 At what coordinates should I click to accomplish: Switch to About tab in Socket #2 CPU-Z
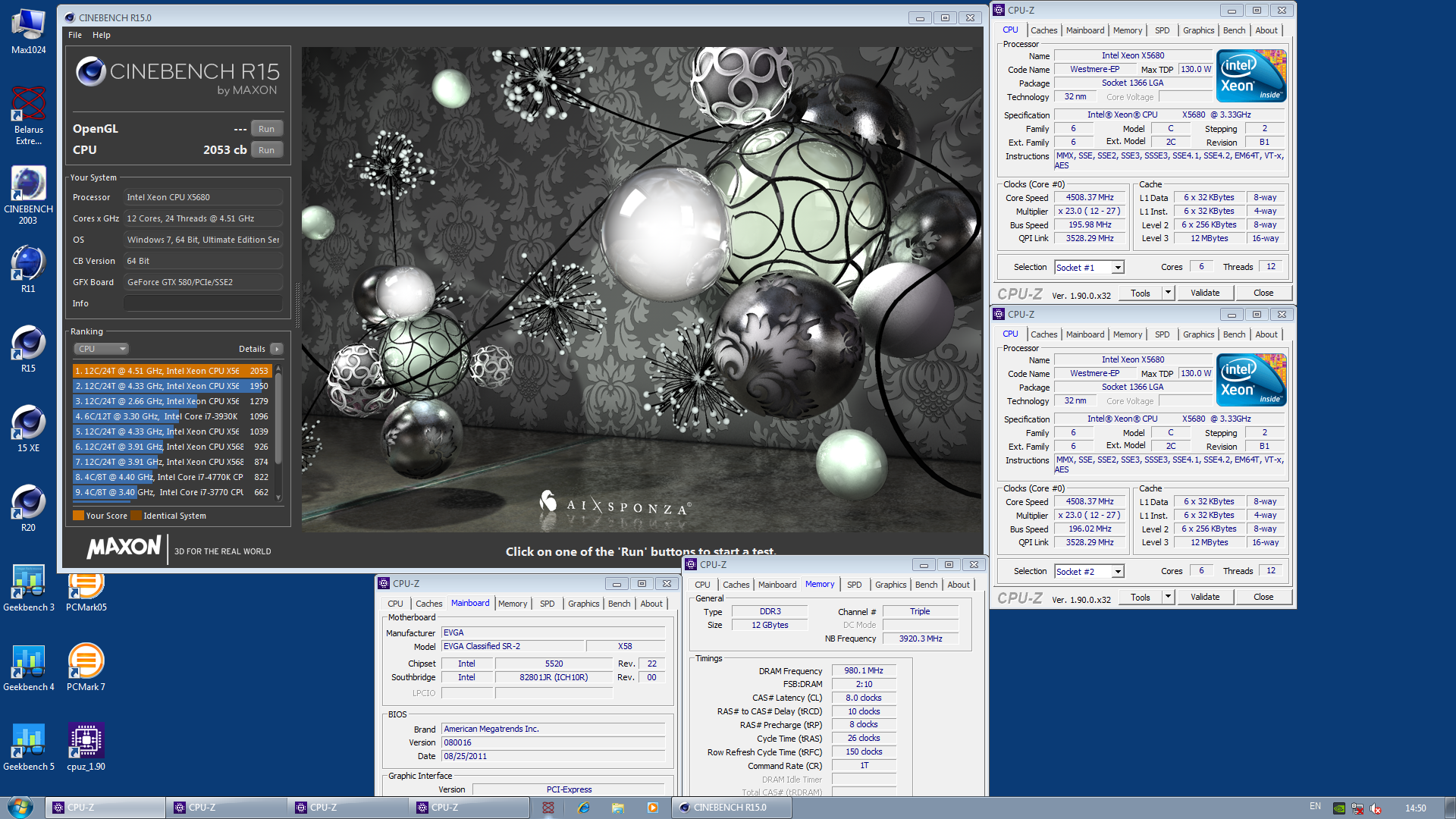pyautogui.click(x=1266, y=334)
